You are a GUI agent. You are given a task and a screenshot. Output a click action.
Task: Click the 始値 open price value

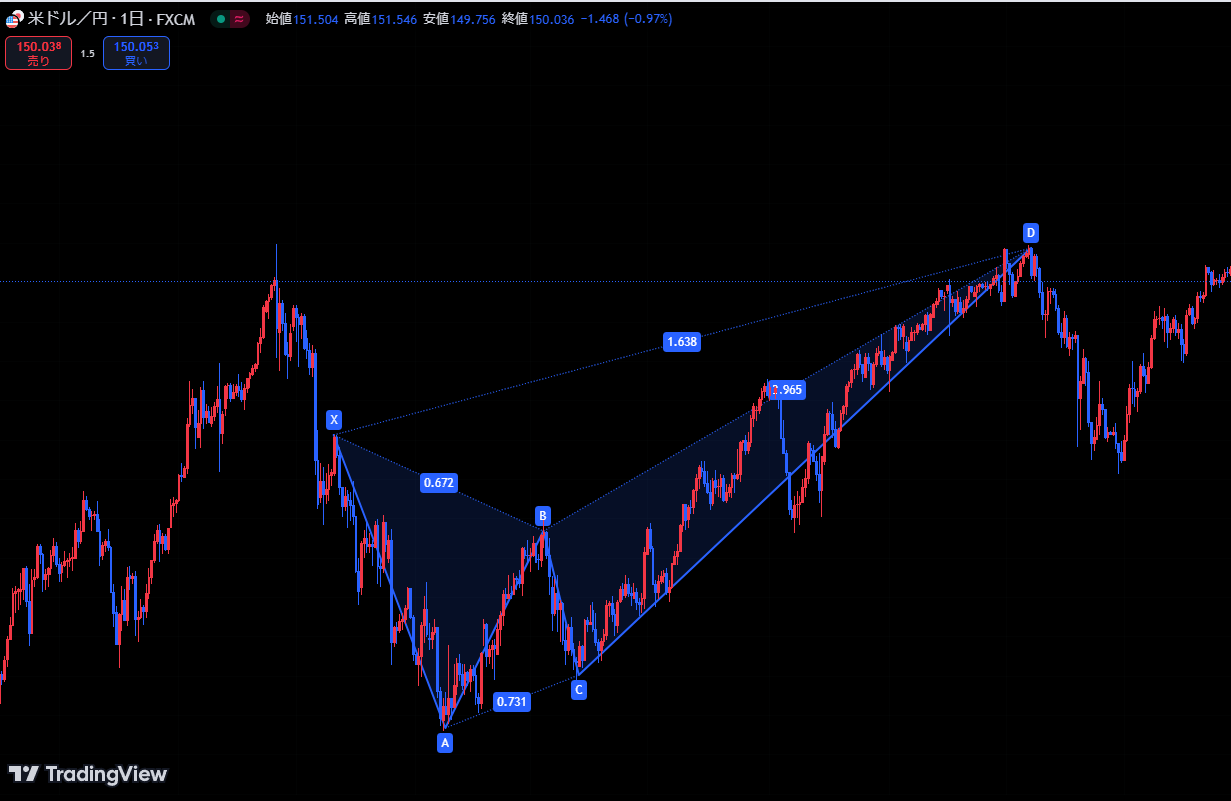pos(315,19)
